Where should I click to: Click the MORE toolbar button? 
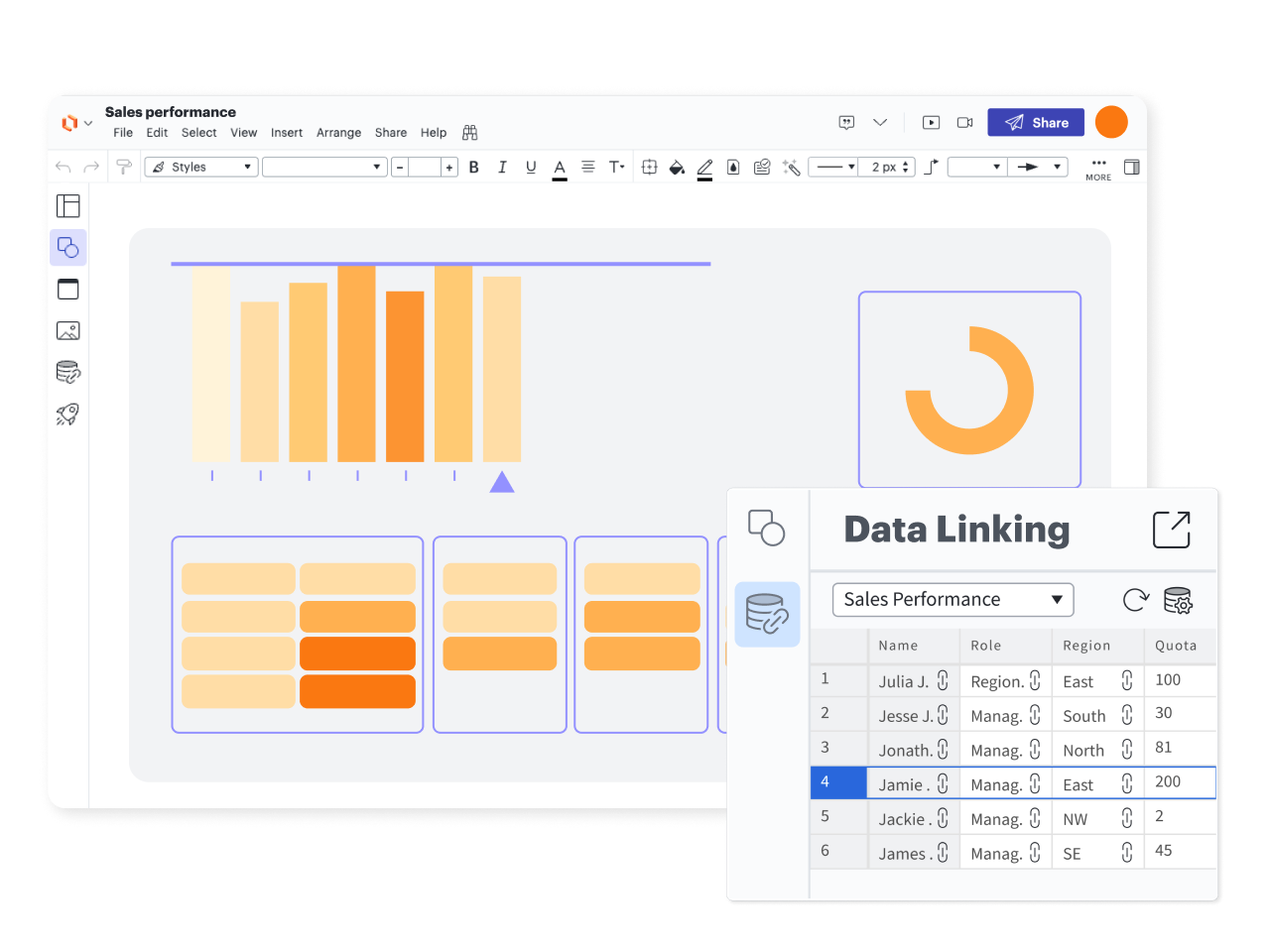[x=1098, y=169]
